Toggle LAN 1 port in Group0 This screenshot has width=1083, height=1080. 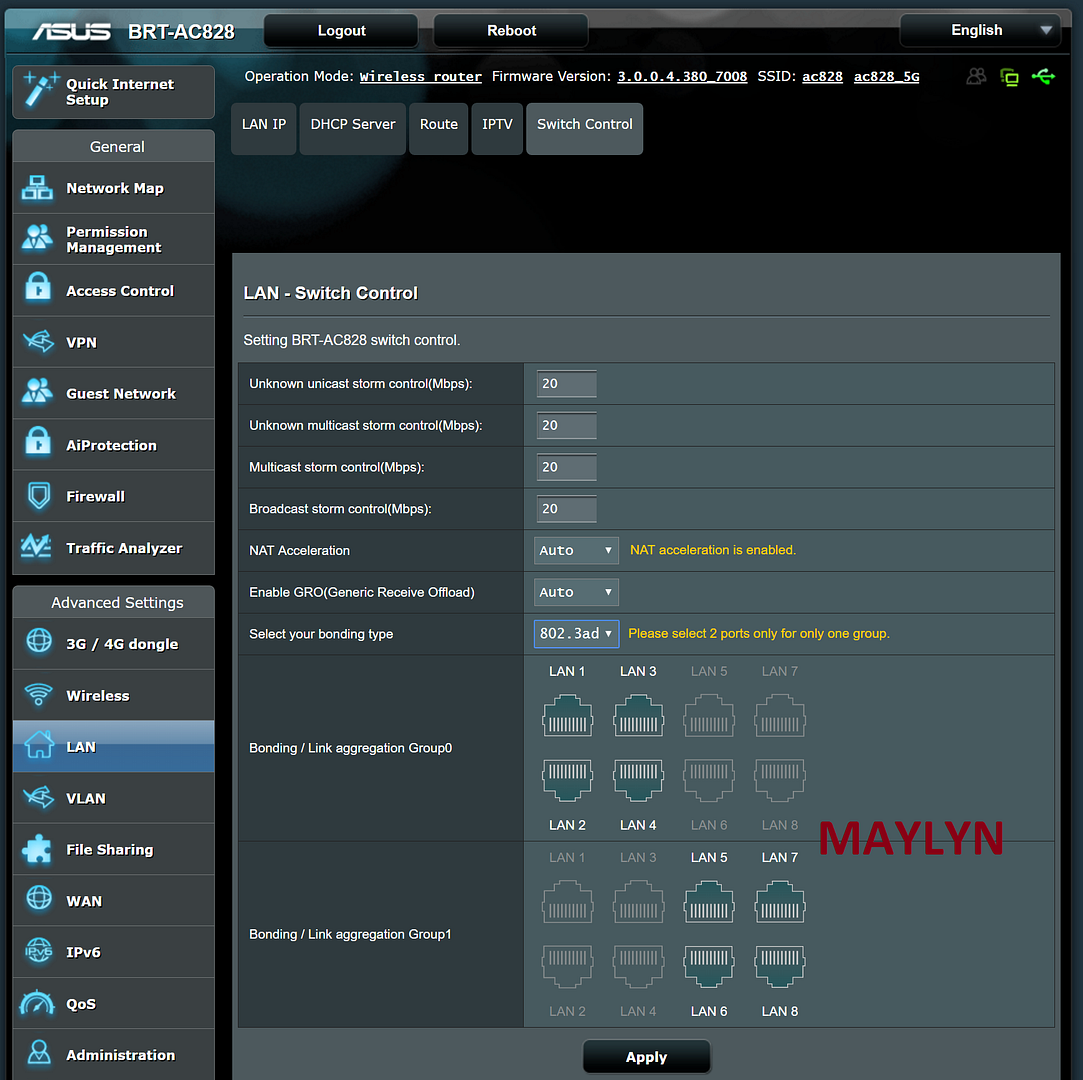(x=567, y=716)
